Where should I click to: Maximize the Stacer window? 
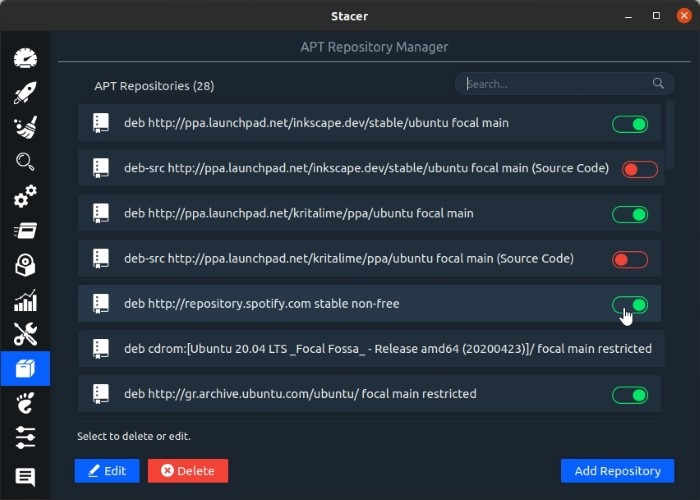pyautogui.click(x=656, y=16)
